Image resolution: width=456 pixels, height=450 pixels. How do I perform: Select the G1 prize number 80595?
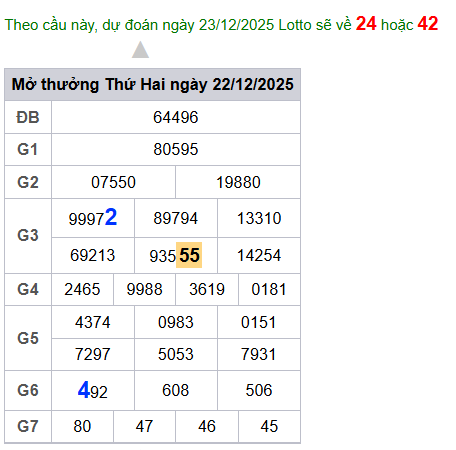point(176,149)
